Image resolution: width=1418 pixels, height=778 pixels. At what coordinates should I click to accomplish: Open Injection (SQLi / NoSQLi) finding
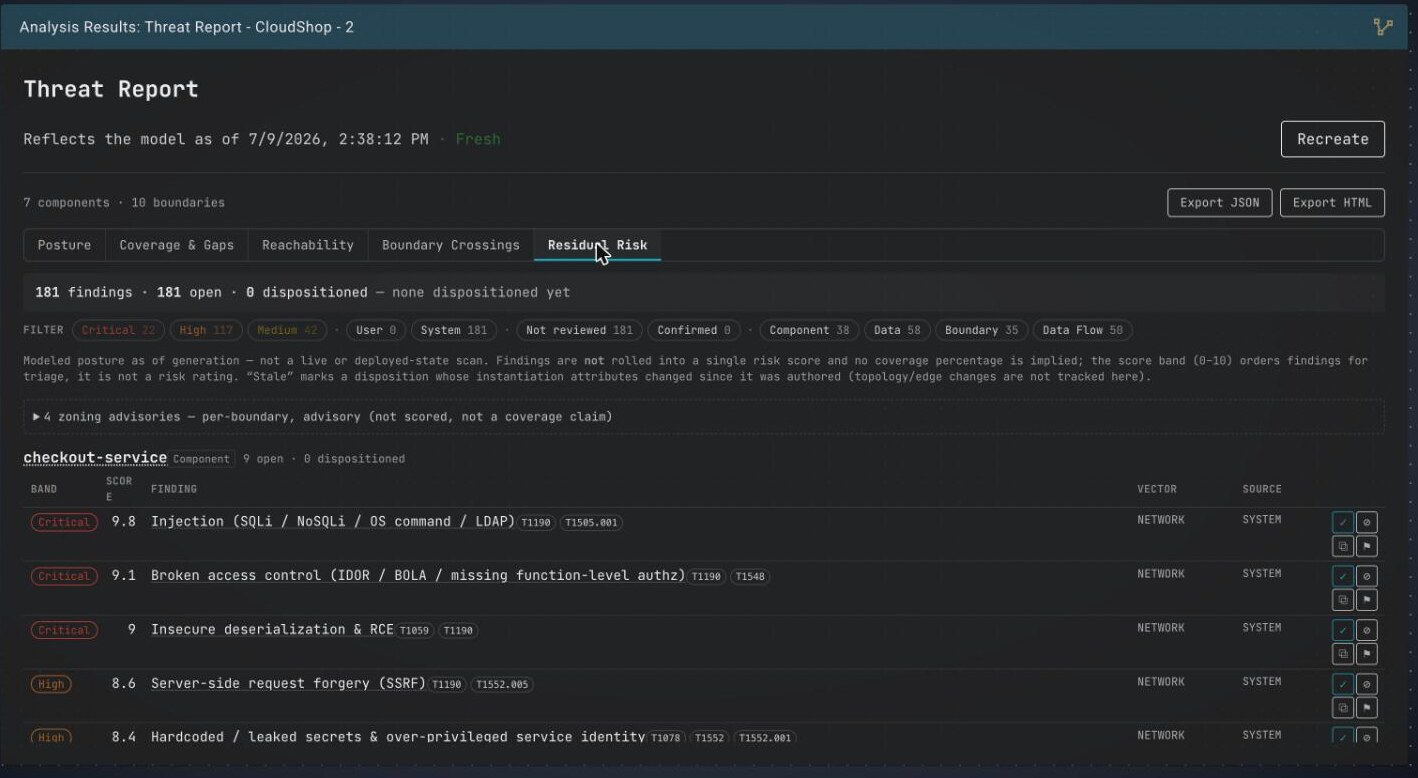(332, 521)
